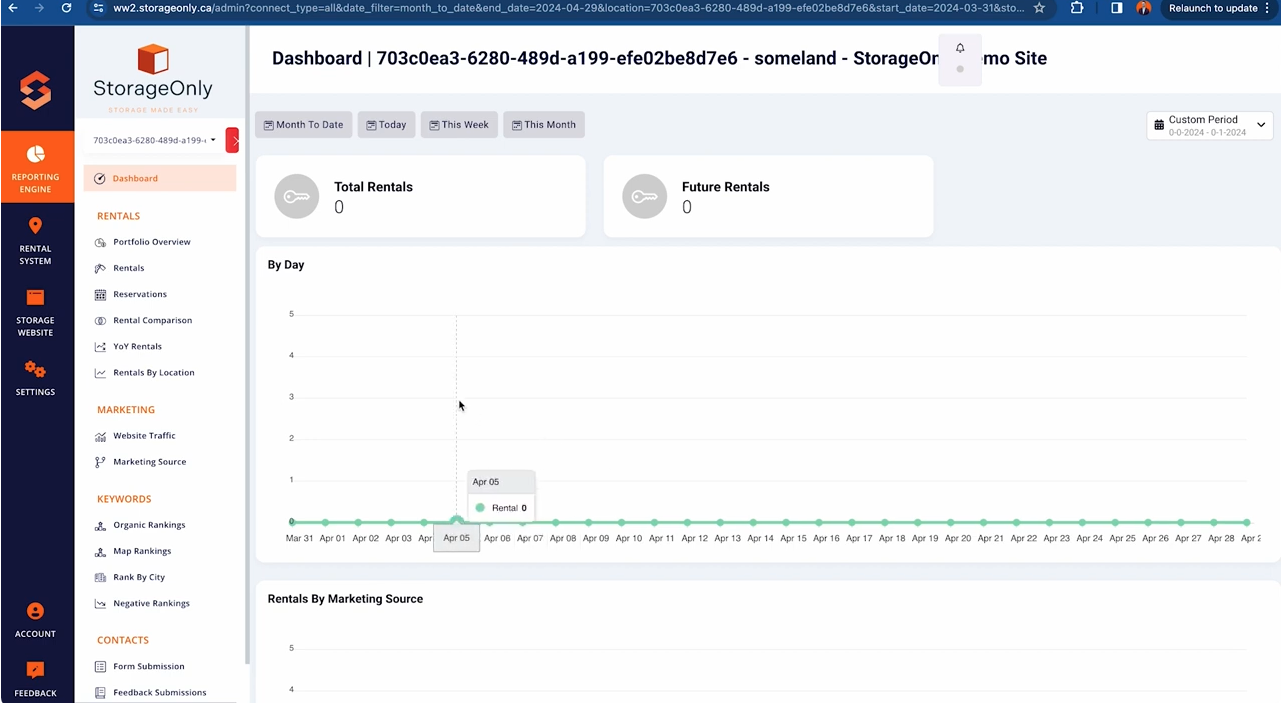Image resolution: width=1285 pixels, height=703 pixels.
Task: Open the Reporting Engine section
Action: 36,167
